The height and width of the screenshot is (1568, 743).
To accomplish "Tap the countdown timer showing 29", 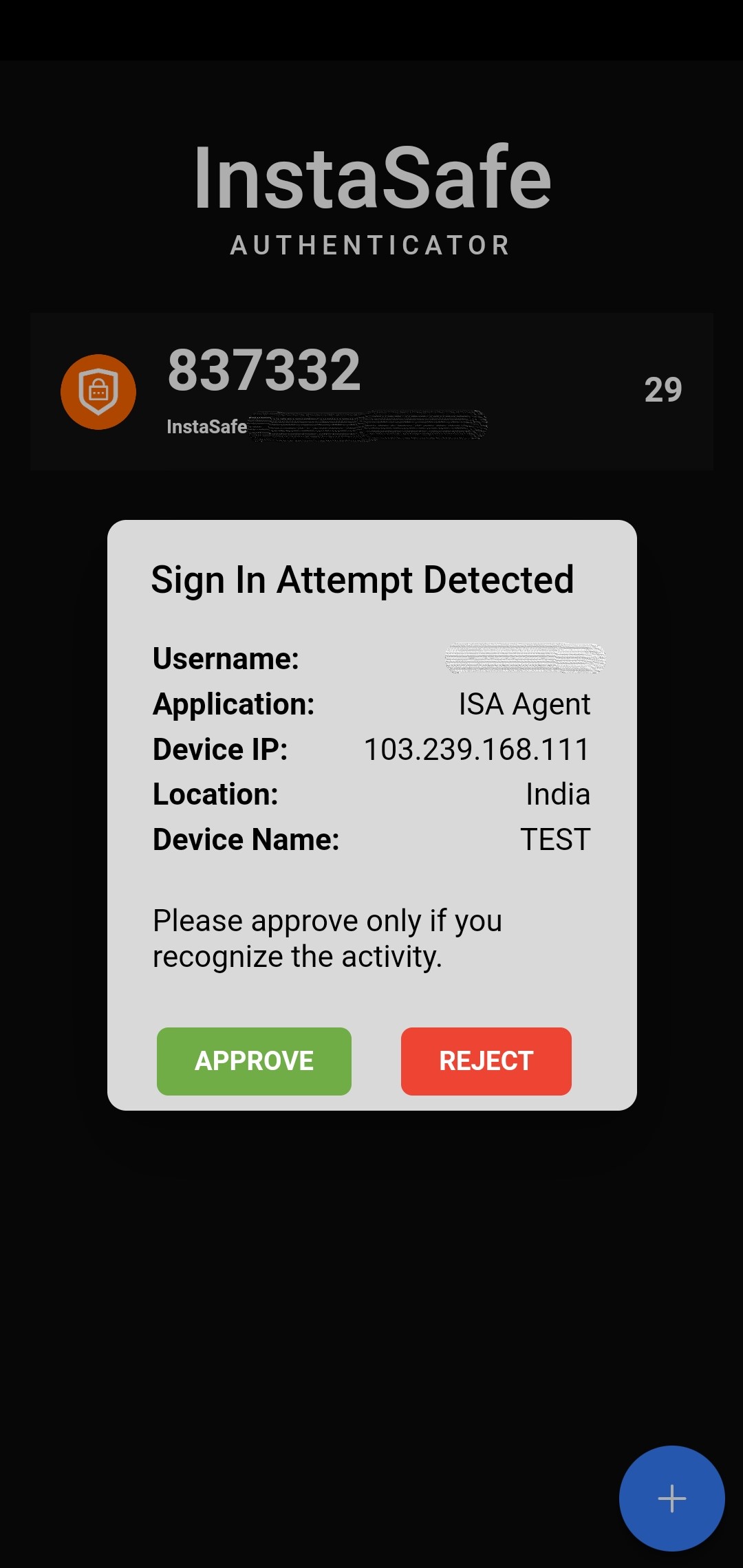I will pyautogui.click(x=663, y=390).
